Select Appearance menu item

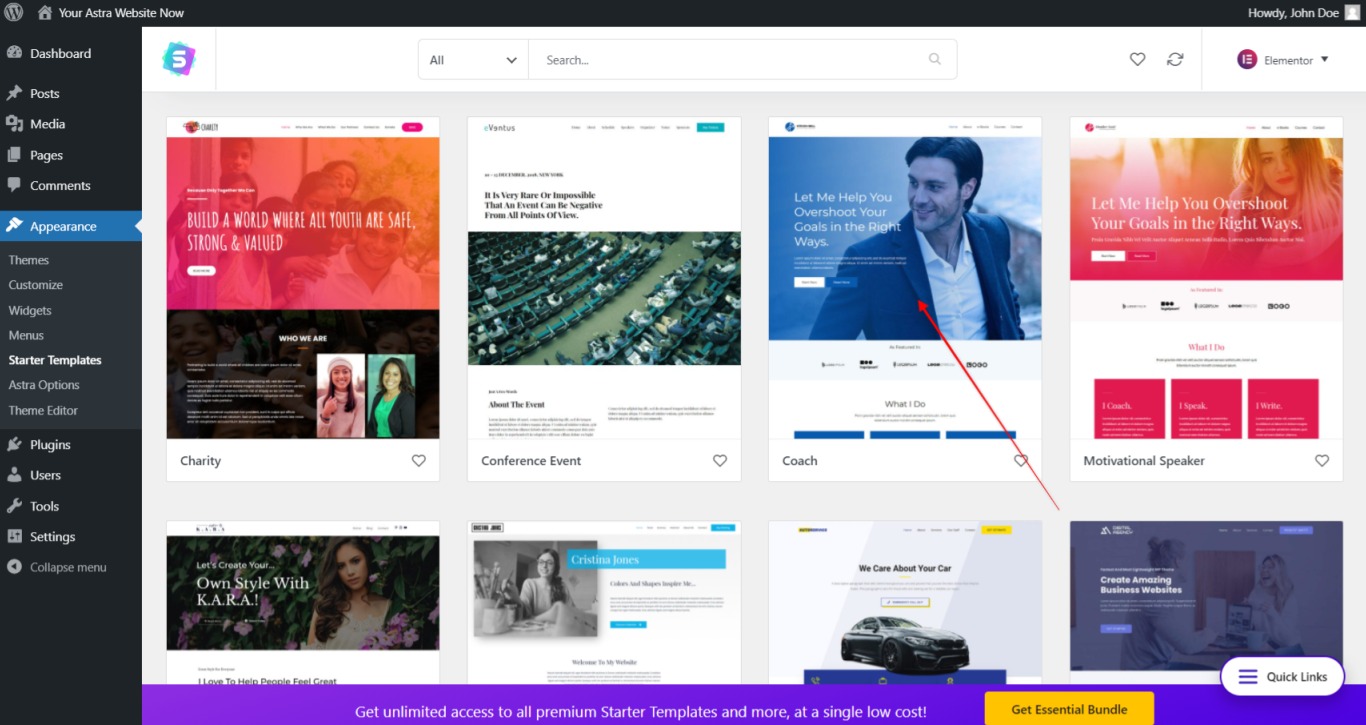tap(71, 226)
